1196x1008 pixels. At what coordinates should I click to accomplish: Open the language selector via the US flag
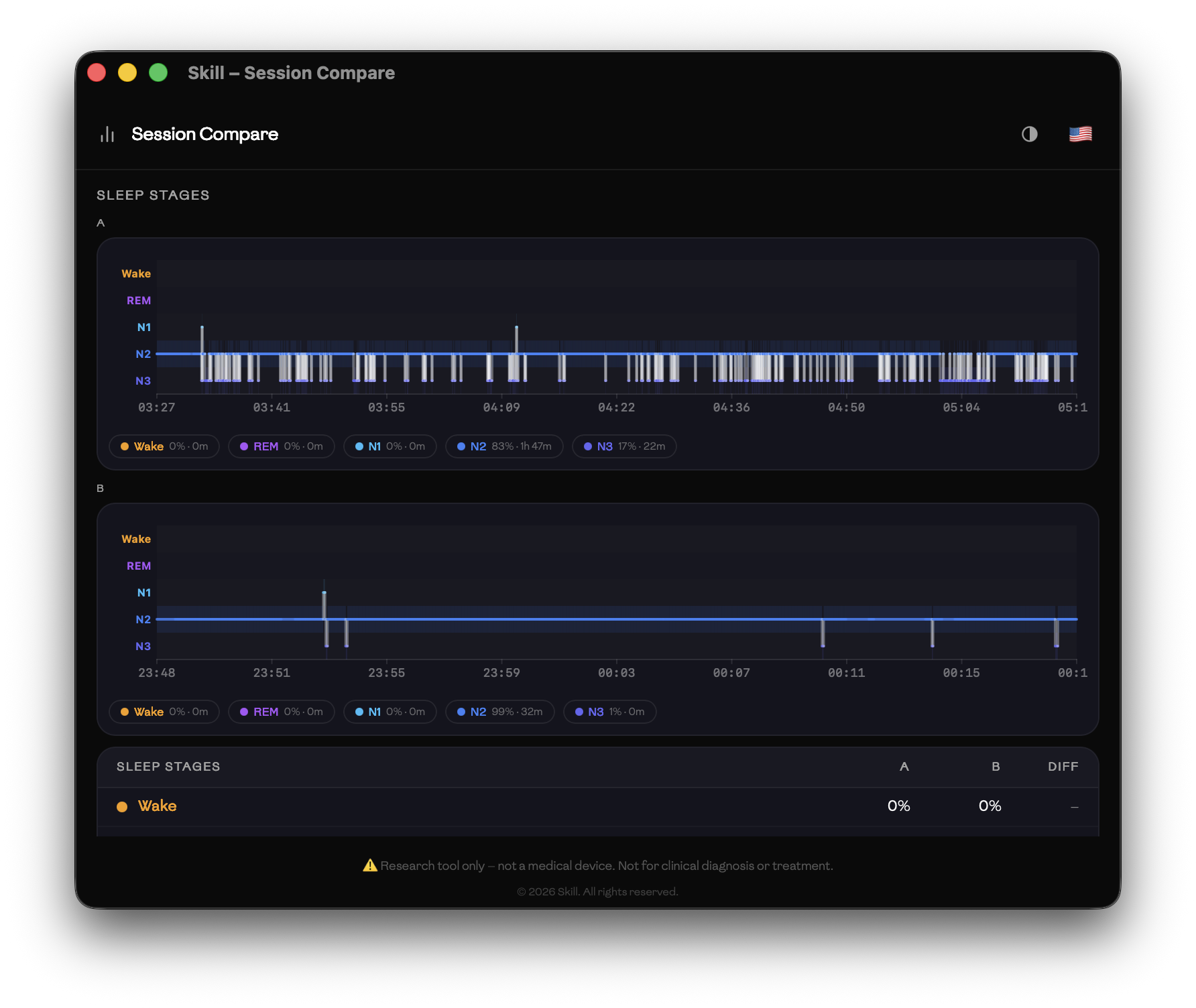pyautogui.click(x=1081, y=133)
